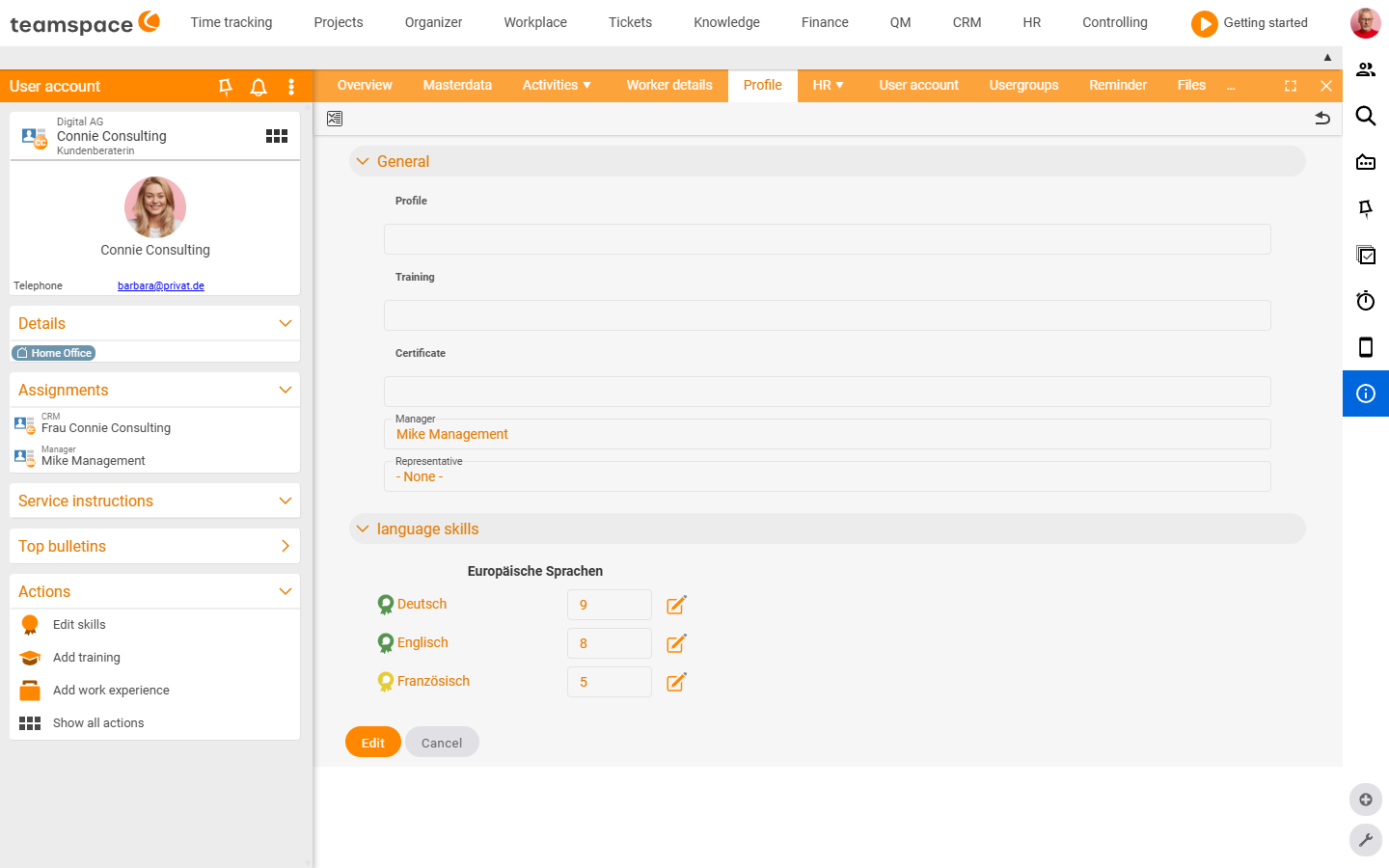Open the Projects menu
The image size is (1389, 868).
tap(339, 22)
